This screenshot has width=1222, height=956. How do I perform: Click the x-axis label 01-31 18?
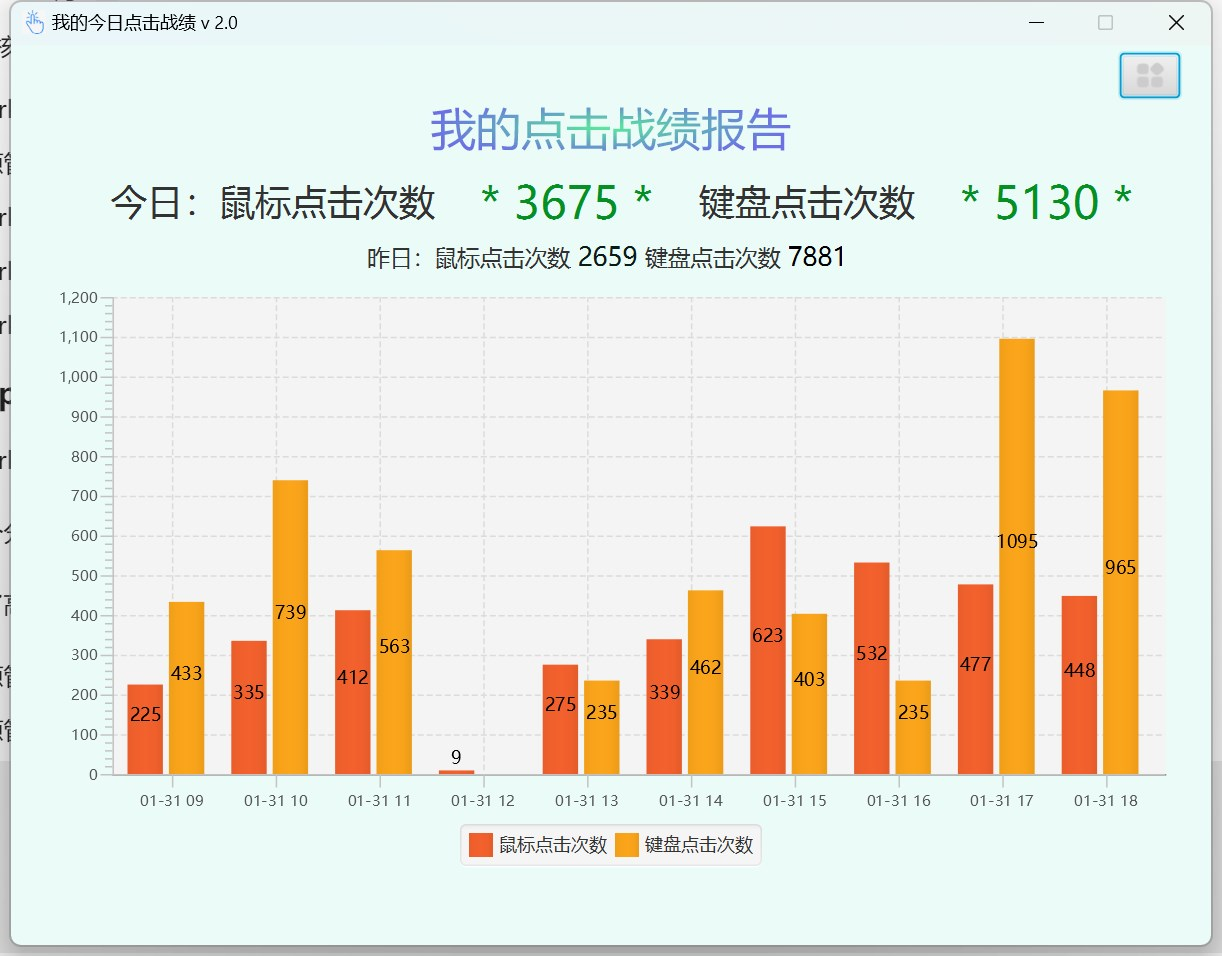click(x=1106, y=800)
